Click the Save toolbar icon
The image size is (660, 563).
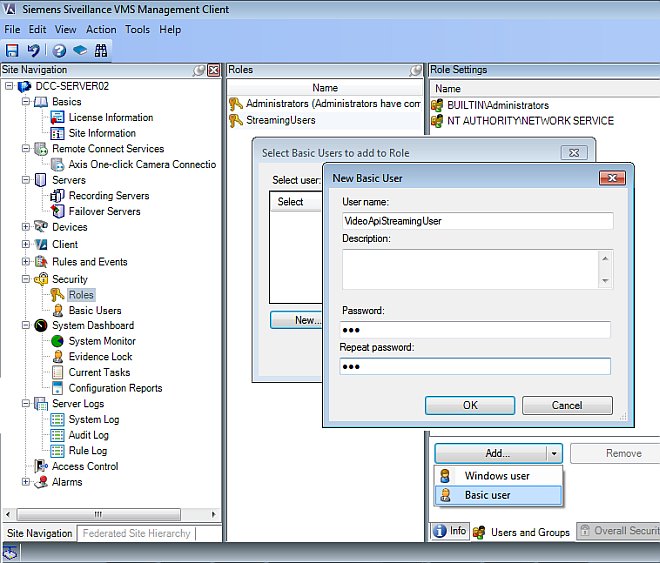tap(12, 50)
